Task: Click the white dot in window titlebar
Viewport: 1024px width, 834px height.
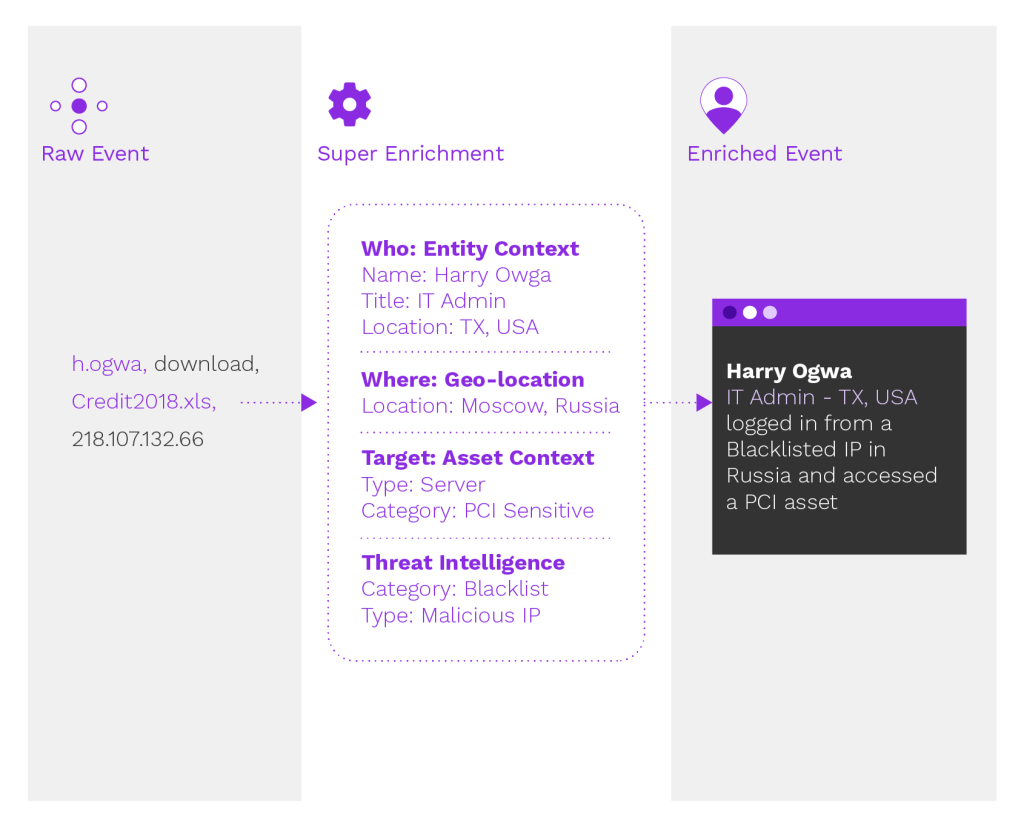Action: [x=750, y=312]
